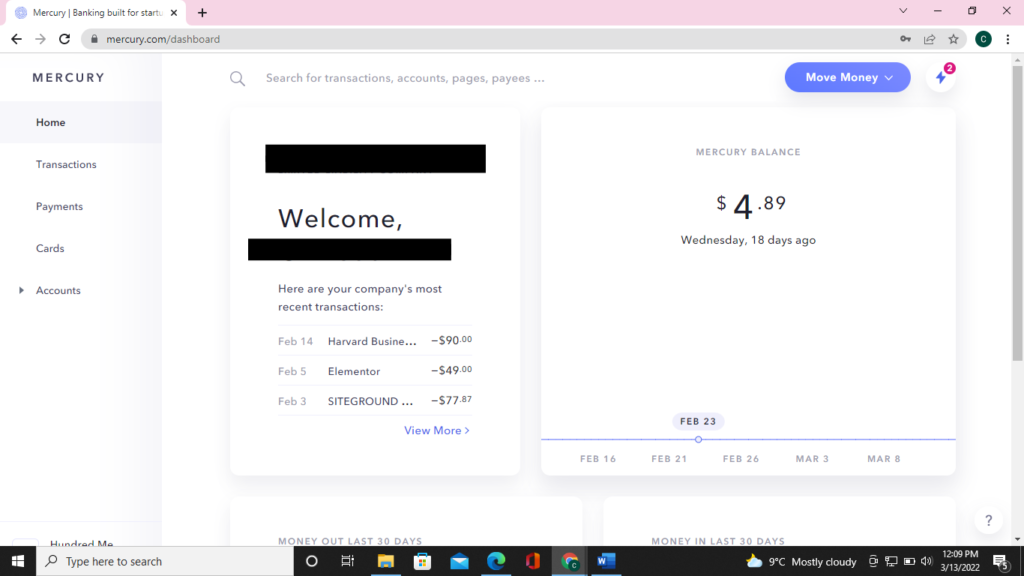Click the MONEY OUT LAST 30 DAYS heading

pyautogui.click(x=350, y=541)
